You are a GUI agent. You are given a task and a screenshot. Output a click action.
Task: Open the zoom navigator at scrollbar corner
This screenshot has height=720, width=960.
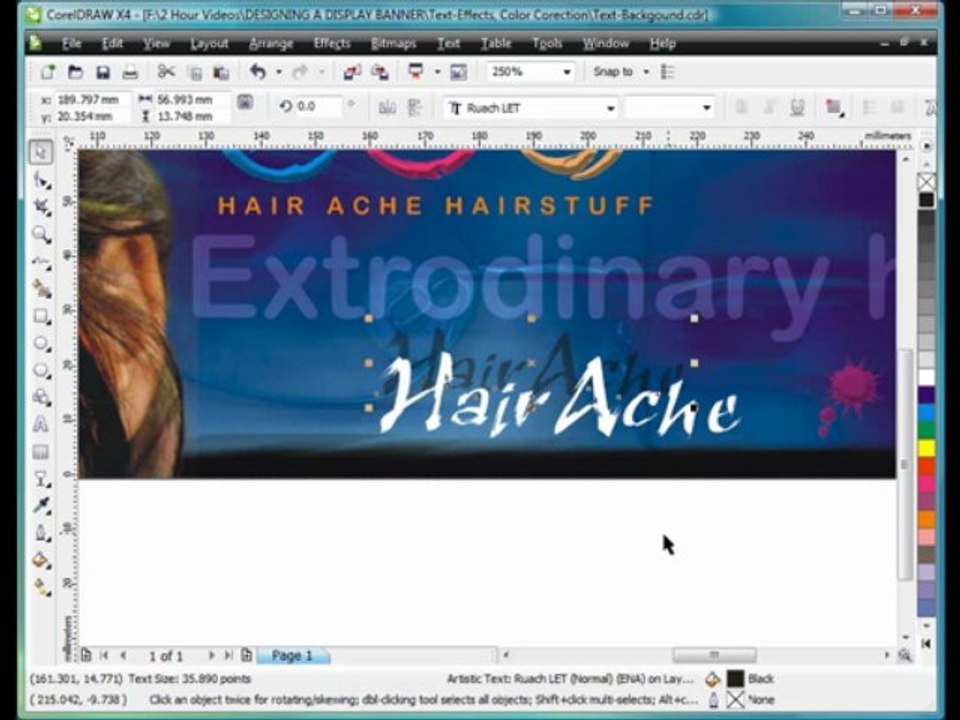click(x=904, y=656)
